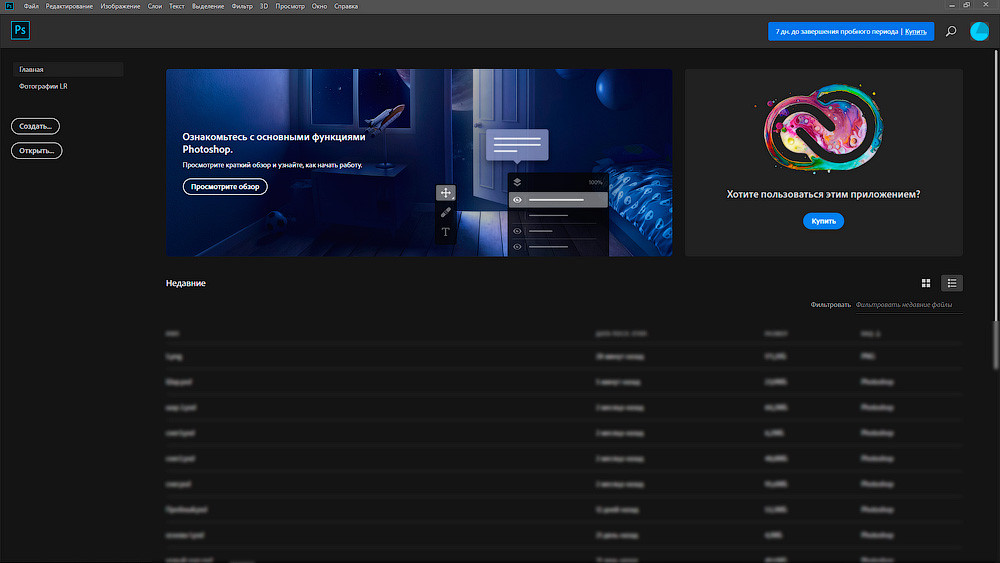1000x563 pixels.
Task: Open the Текст menu
Action: point(177,6)
